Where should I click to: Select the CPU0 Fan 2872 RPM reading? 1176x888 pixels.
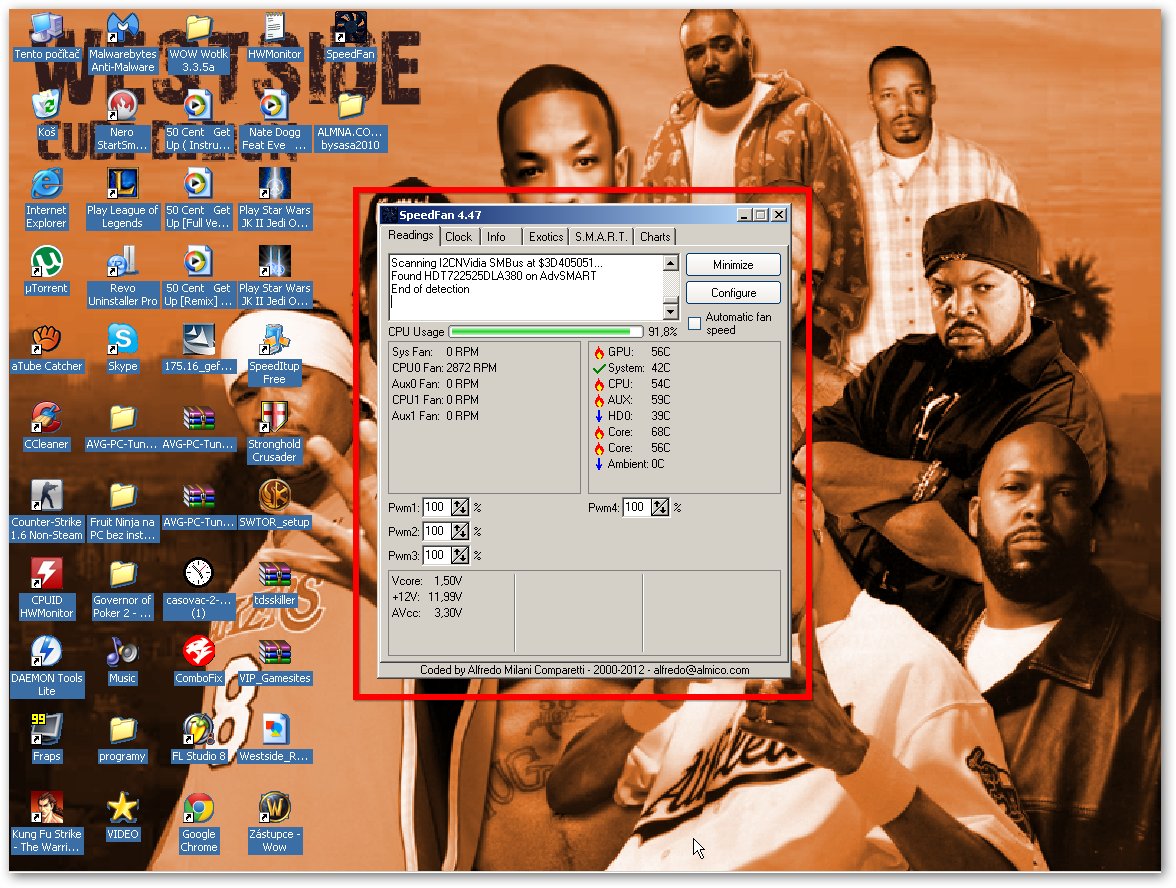tap(444, 368)
